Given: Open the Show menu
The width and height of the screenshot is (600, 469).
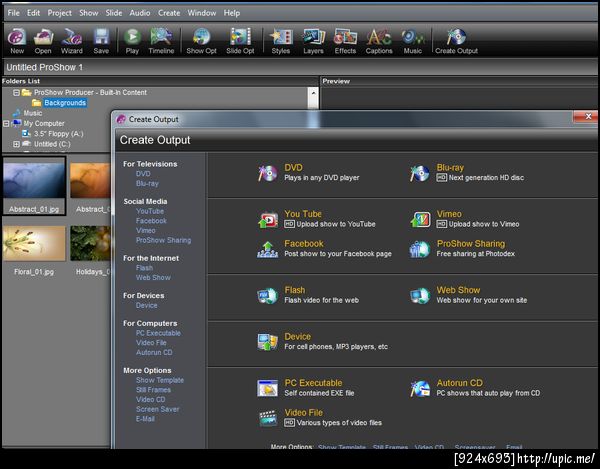Looking at the screenshot, I should pos(88,13).
